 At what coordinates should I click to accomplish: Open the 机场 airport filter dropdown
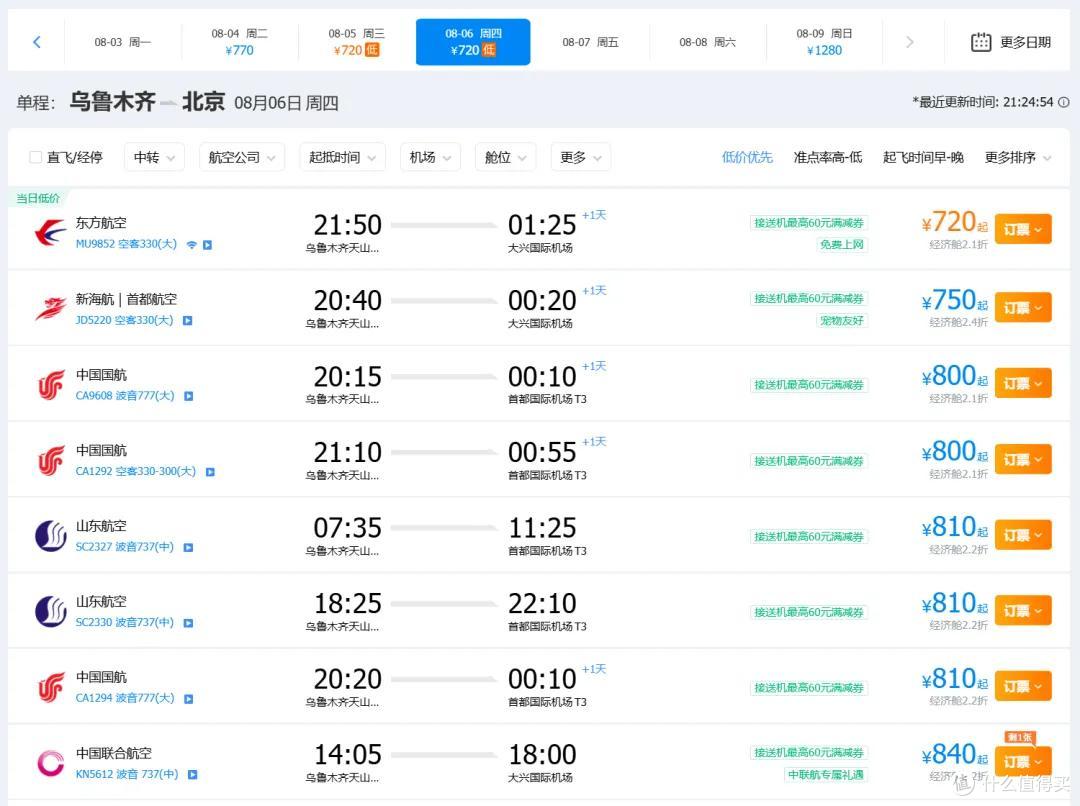coord(430,158)
